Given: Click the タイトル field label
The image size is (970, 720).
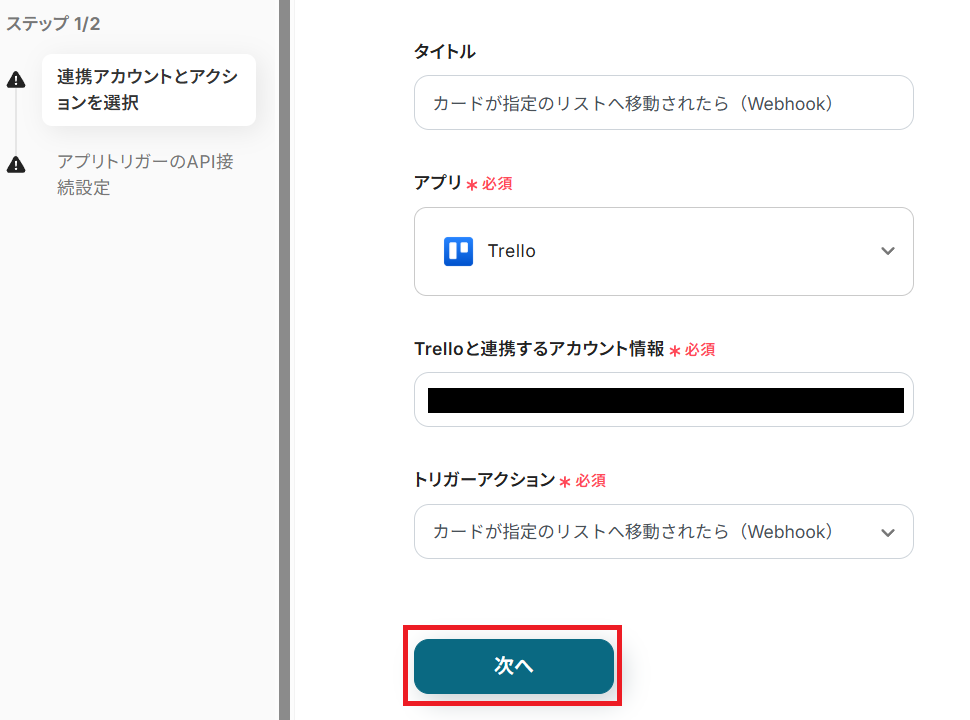Looking at the screenshot, I should (444, 51).
